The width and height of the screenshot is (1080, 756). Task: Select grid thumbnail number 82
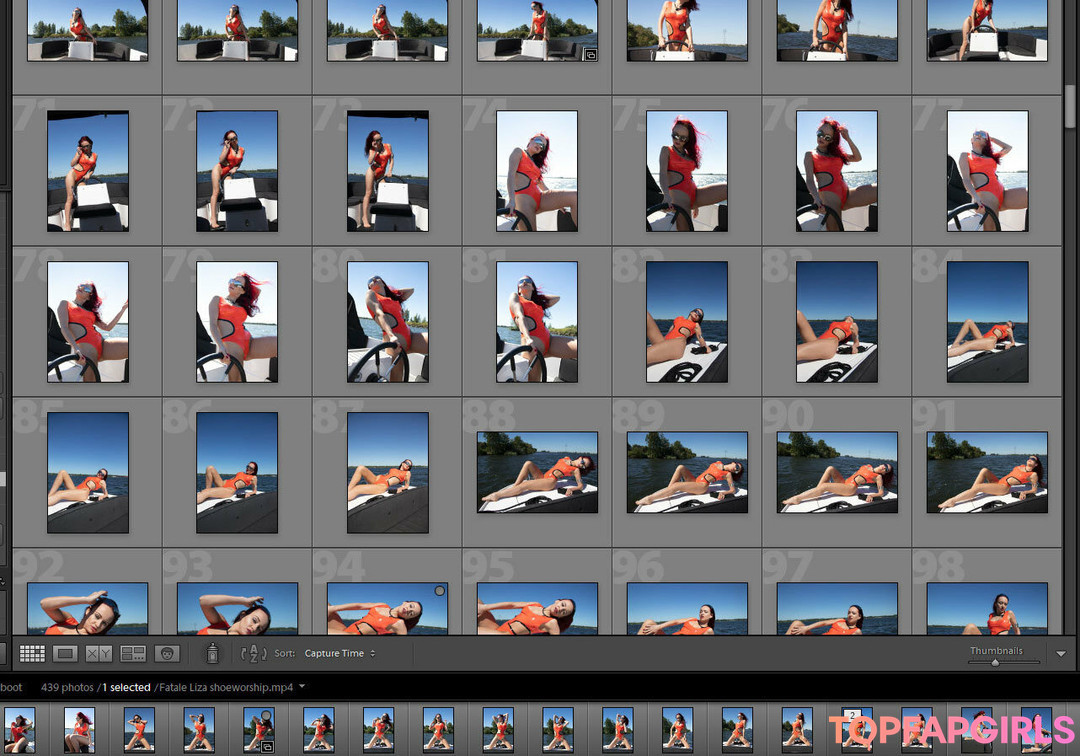click(687, 322)
